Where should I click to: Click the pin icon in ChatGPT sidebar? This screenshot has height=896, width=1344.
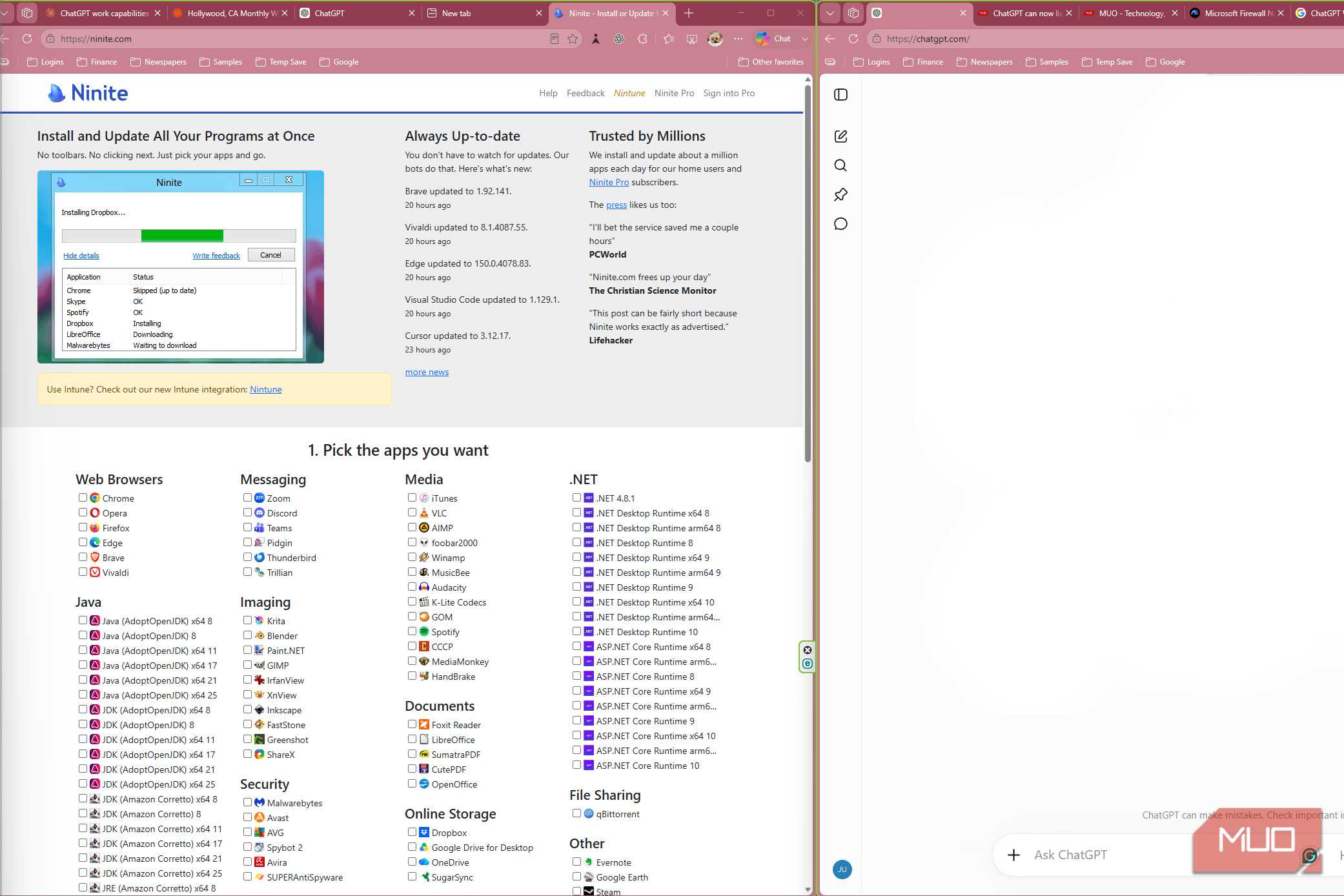(x=840, y=194)
